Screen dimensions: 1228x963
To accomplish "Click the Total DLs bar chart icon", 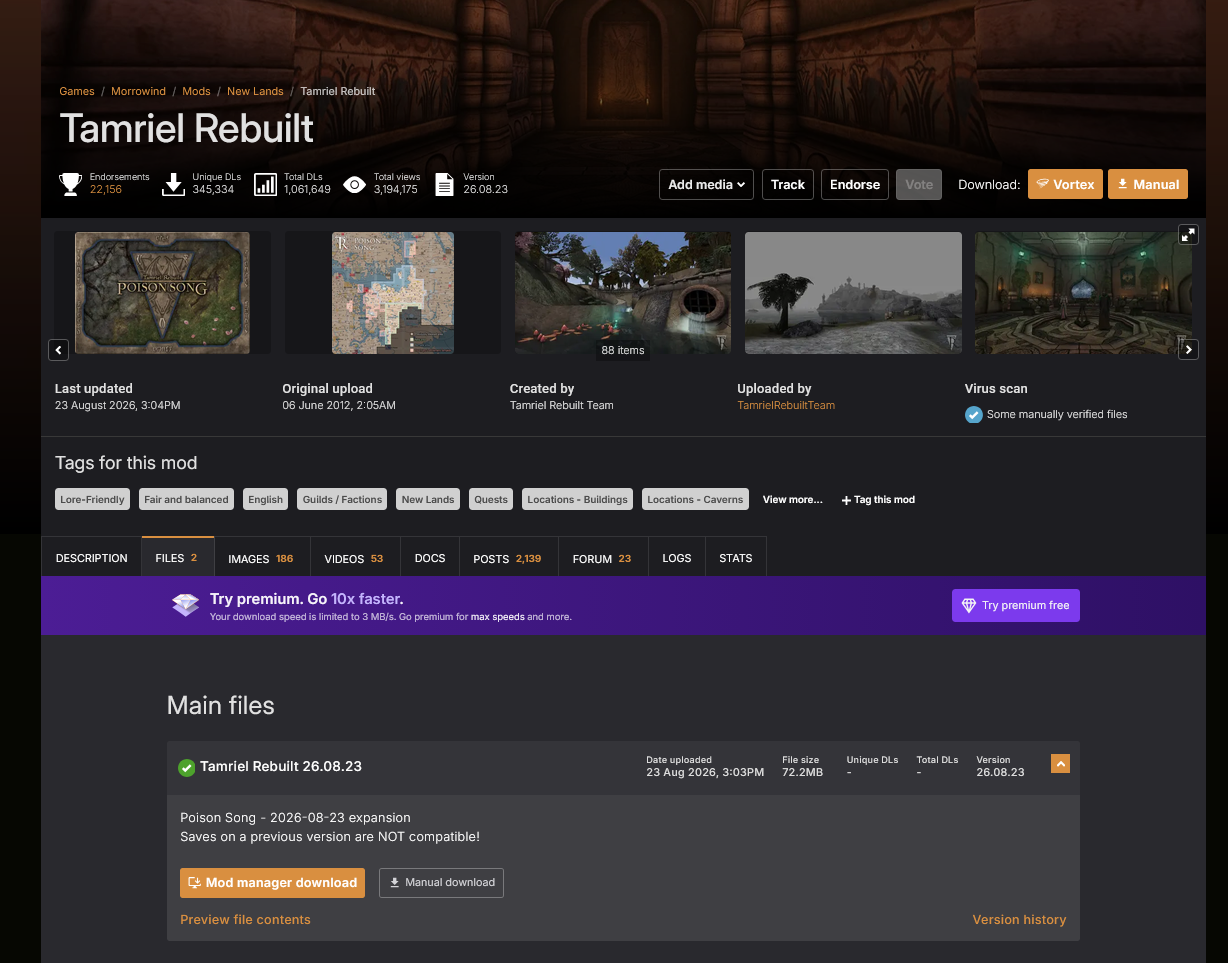I will (x=265, y=184).
